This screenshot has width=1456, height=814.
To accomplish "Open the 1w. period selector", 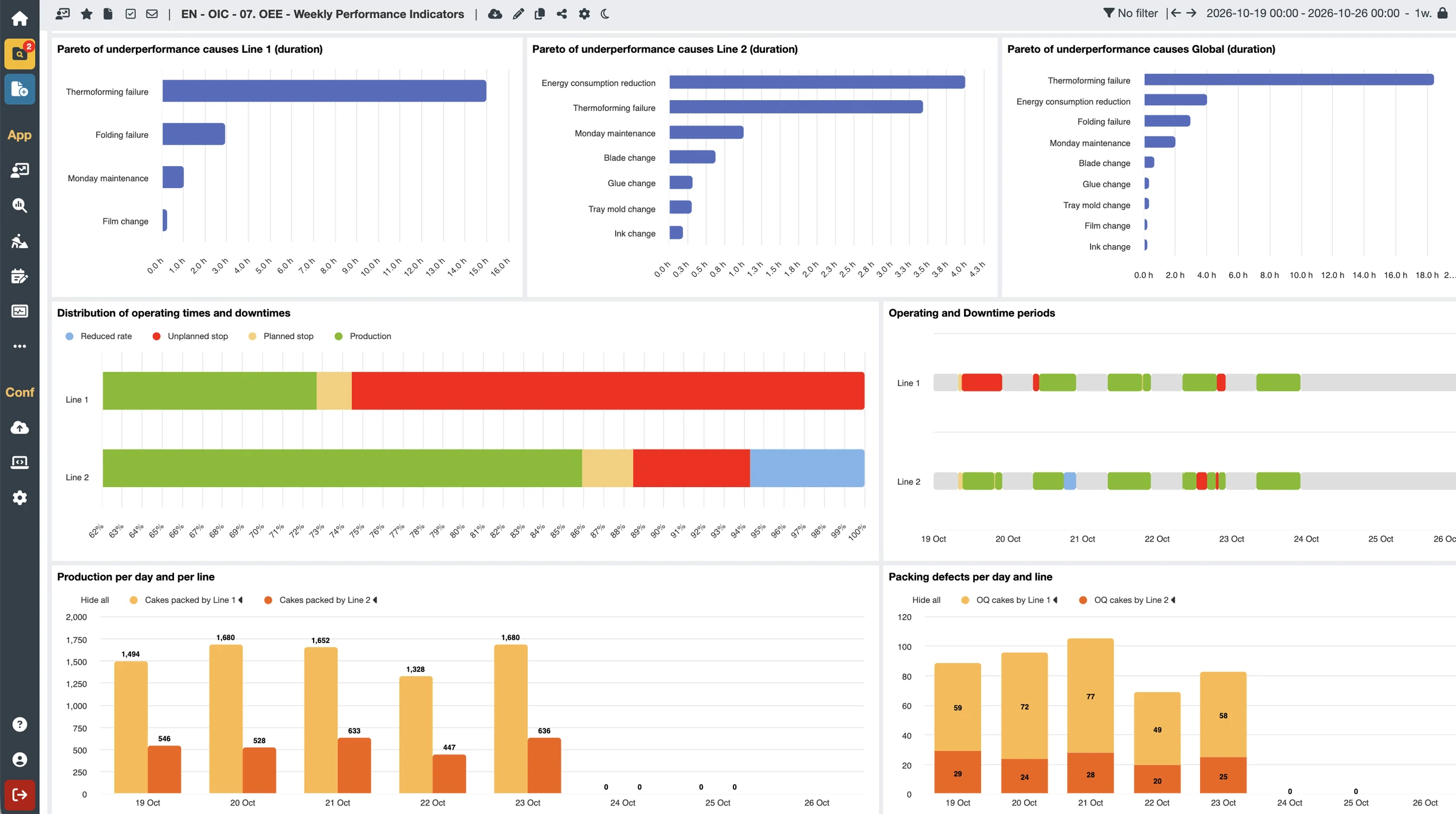I will 1423,13.
